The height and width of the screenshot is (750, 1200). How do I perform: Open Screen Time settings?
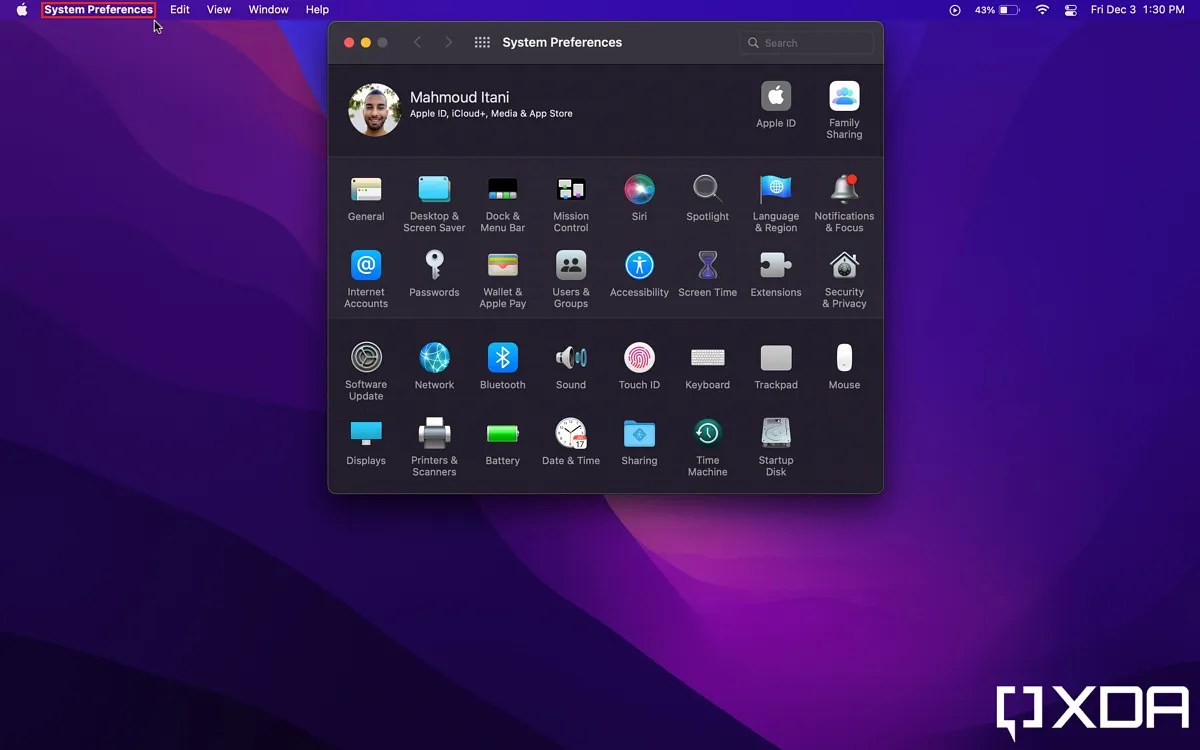[707, 267]
